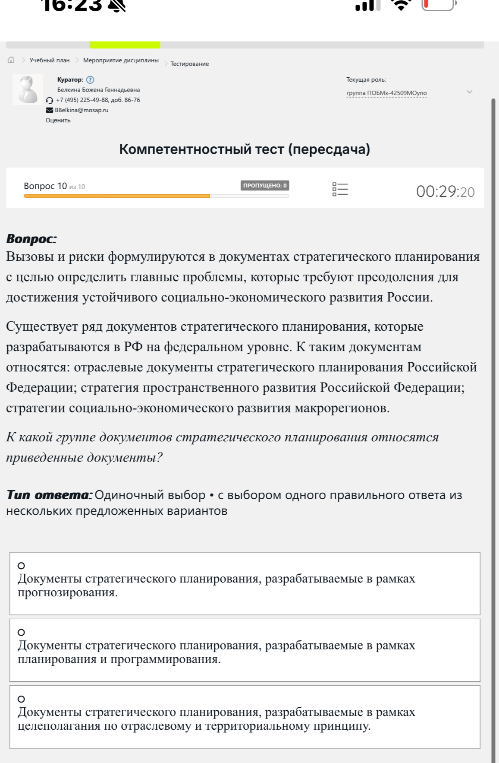Click the Текущая роль label
Viewport: 499px width, 763px height.
click(366, 80)
